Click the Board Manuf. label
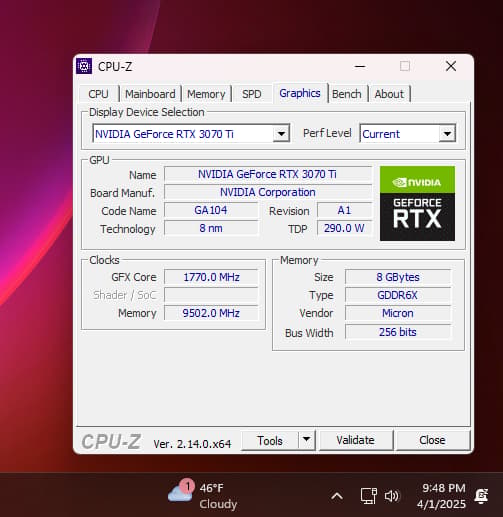503x517 pixels. coord(122,193)
